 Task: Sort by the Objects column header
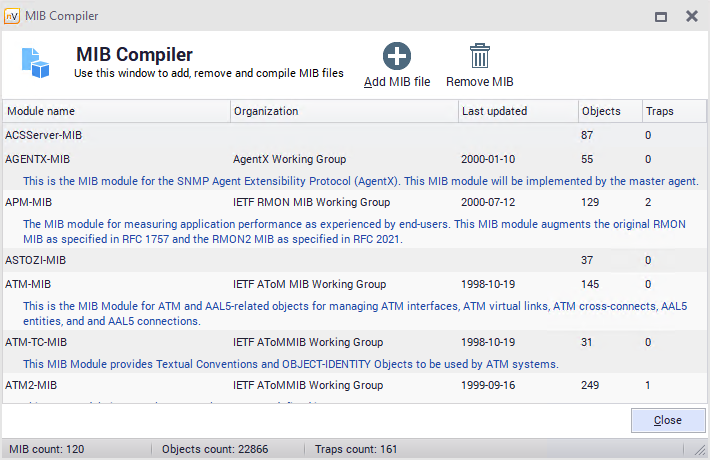[x=609, y=111]
